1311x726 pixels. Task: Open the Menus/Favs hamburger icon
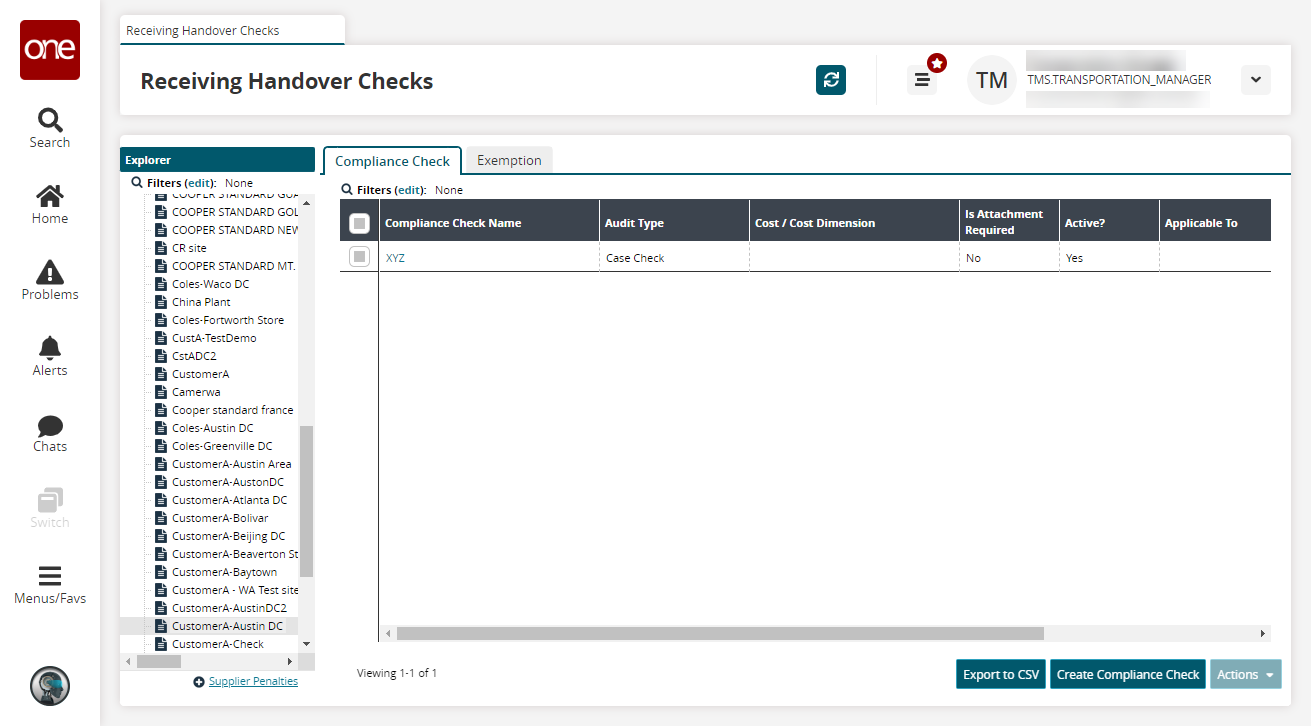50,585
